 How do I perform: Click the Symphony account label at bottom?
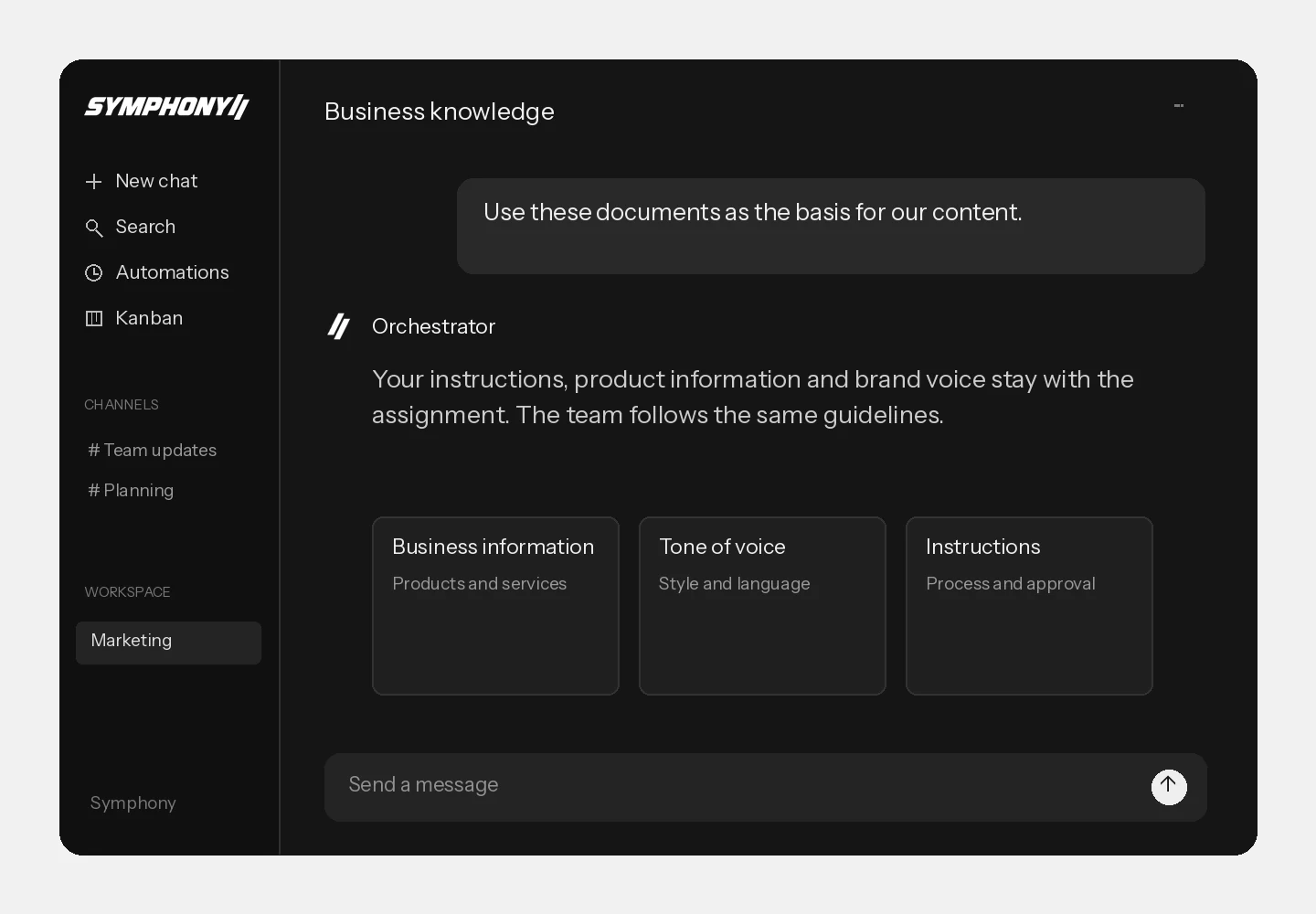pyautogui.click(x=133, y=802)
